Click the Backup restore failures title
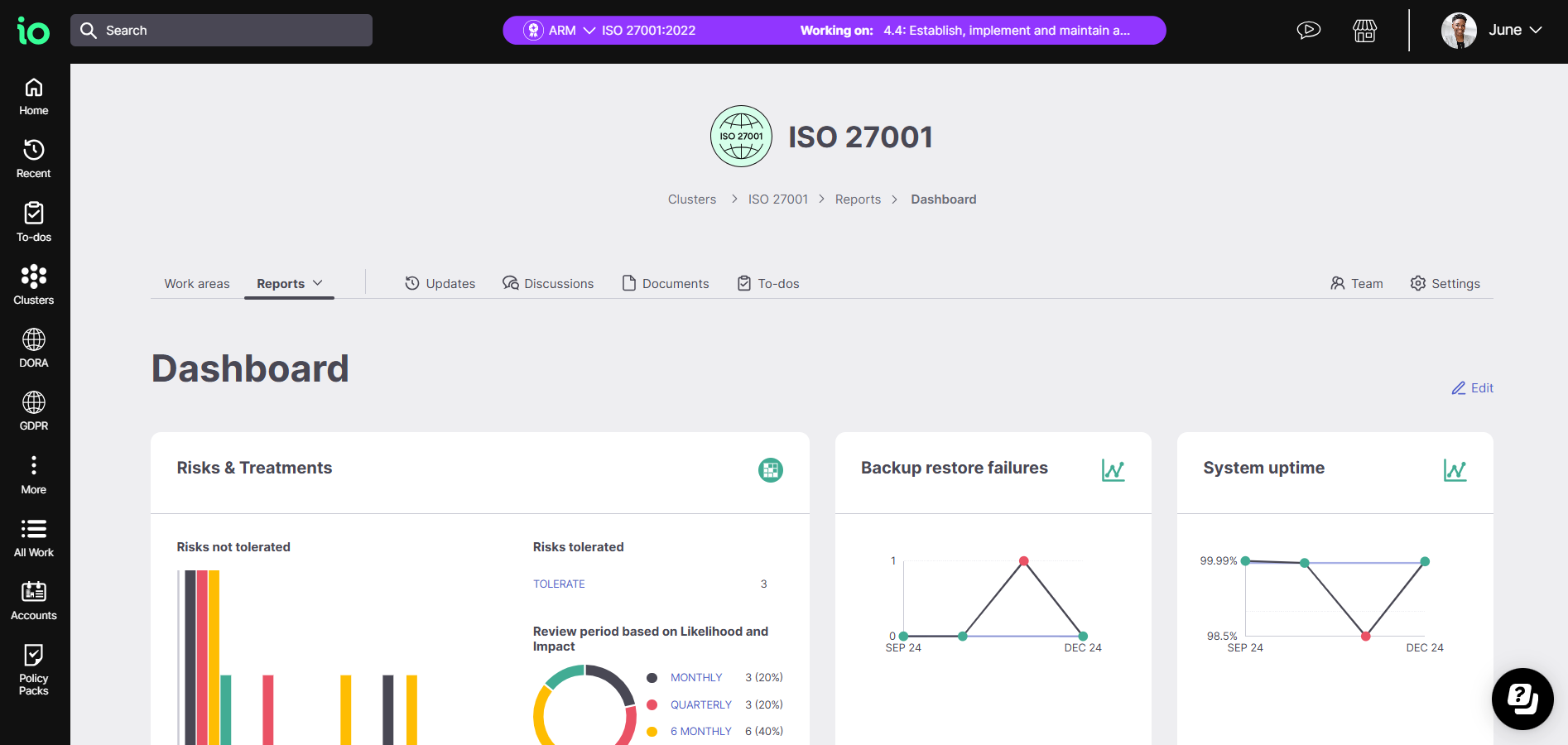 coord(955,468)
